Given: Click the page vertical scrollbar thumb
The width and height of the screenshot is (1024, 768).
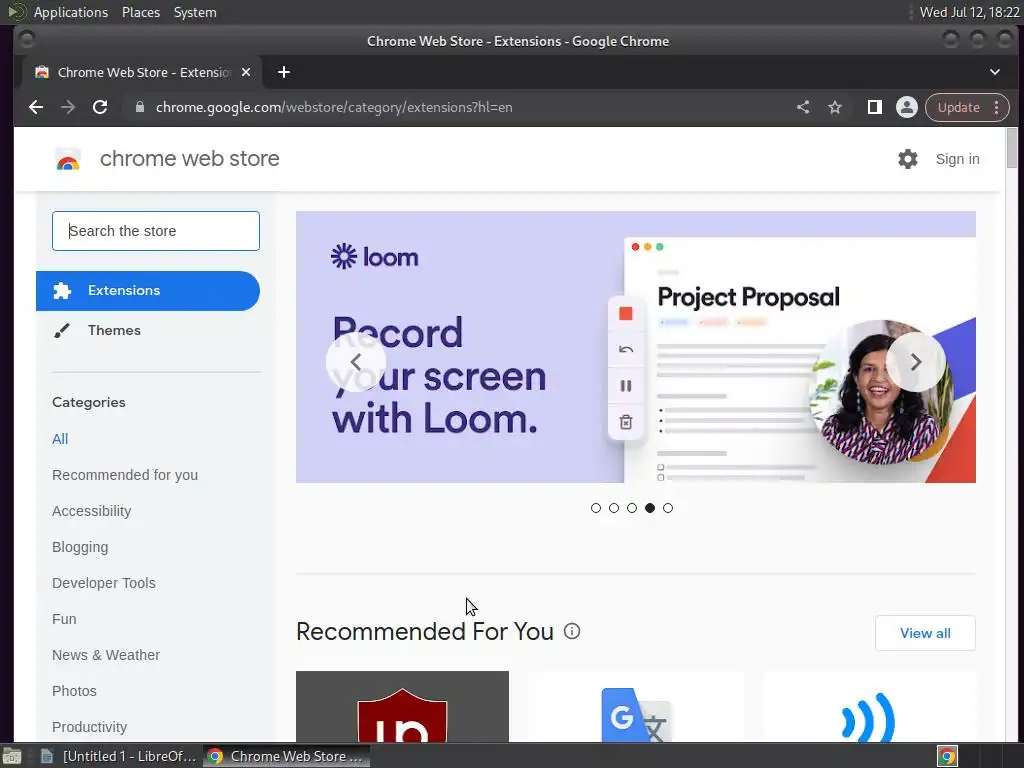Looking at the screenshot, I should pyautogui.click(x=1012, y=148).
